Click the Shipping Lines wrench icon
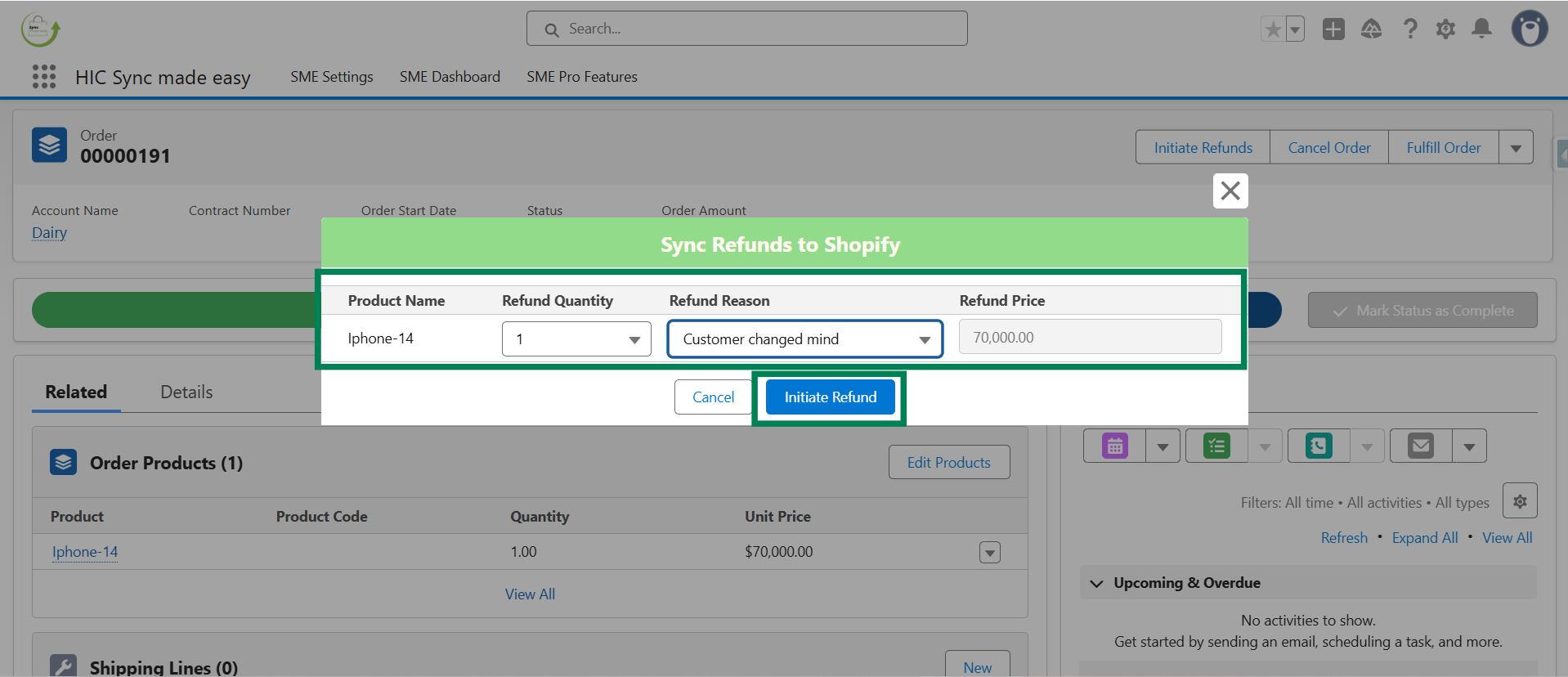Image resolution: width=1568 pixels, height=677 pixels. tap(63, 666)
